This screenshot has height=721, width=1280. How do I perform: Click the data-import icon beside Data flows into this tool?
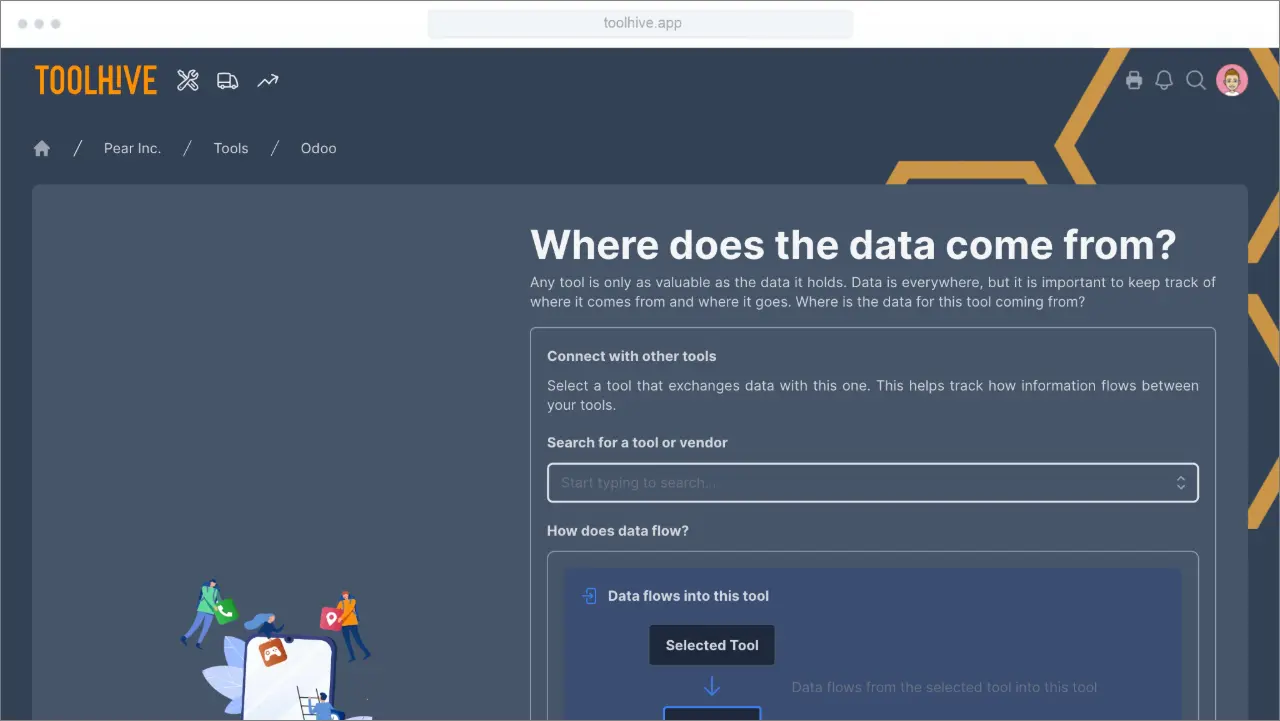click(x=588, y=595)
